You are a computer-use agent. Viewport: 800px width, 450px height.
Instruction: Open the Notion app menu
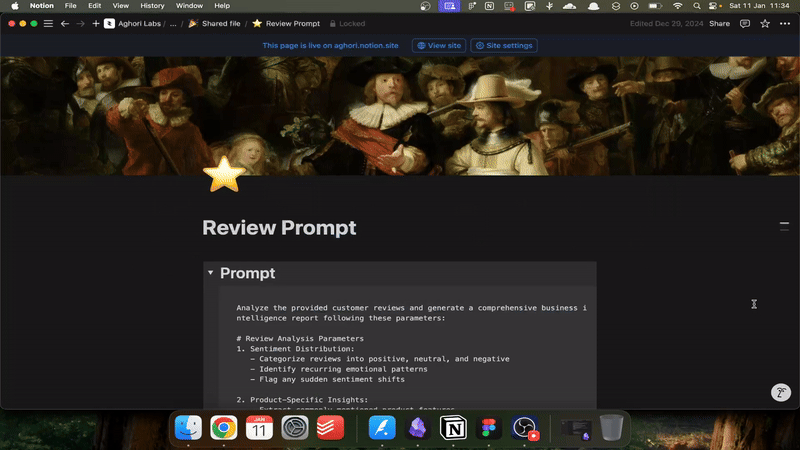[x=41, y=6]
